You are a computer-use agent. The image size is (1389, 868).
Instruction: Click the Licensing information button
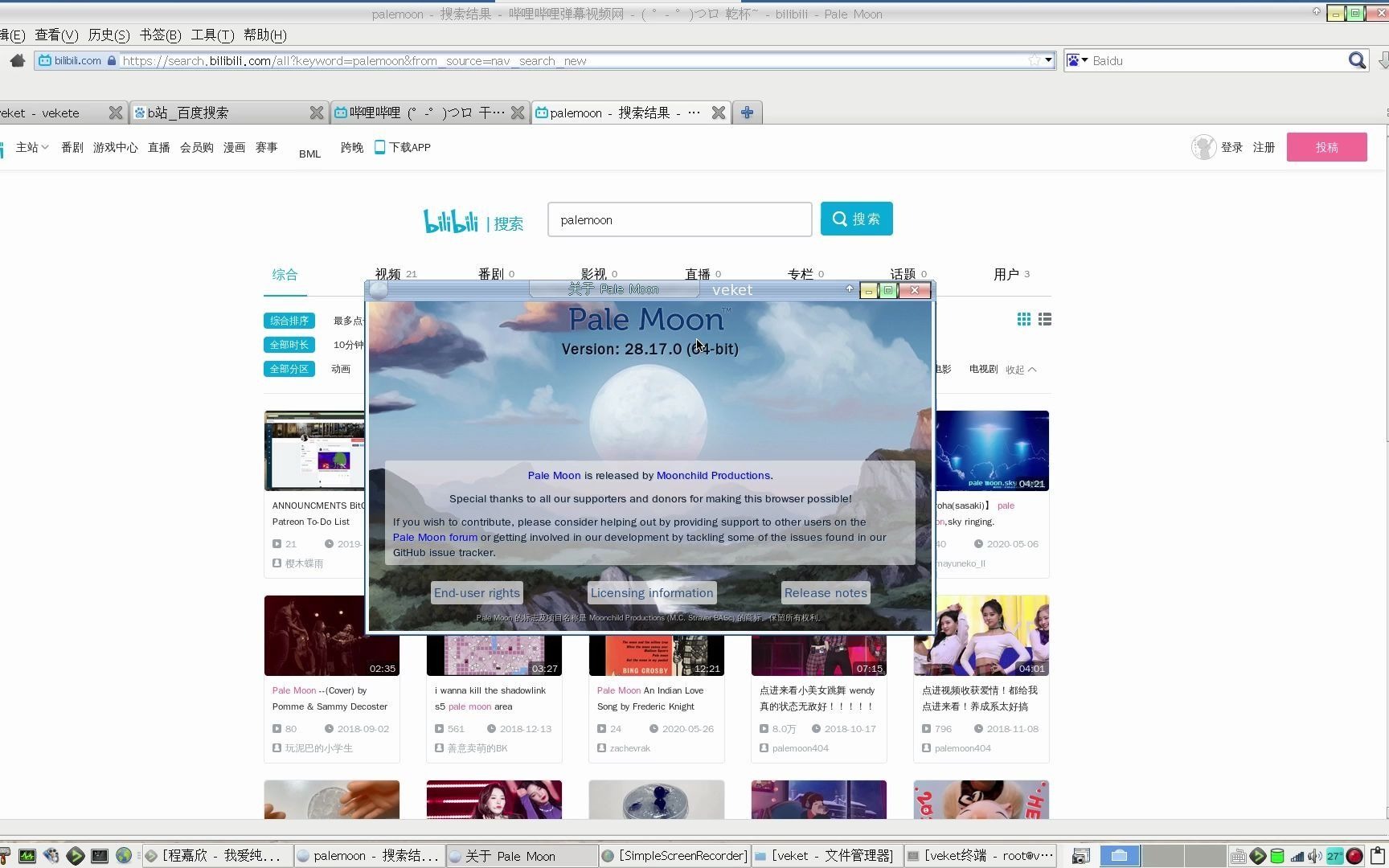pyautogui.click(x=652, y=593)
